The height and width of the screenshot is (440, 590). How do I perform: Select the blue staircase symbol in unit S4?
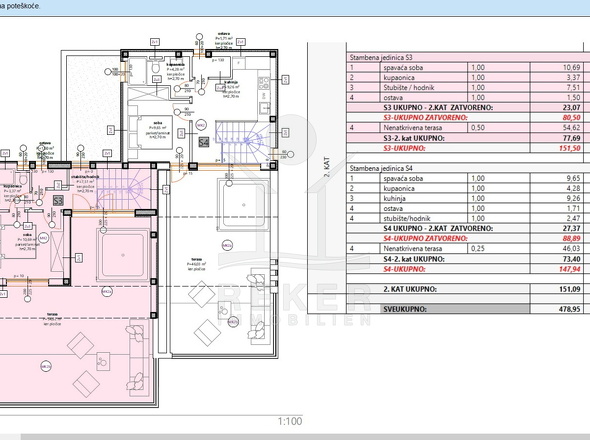pos(242,143)
